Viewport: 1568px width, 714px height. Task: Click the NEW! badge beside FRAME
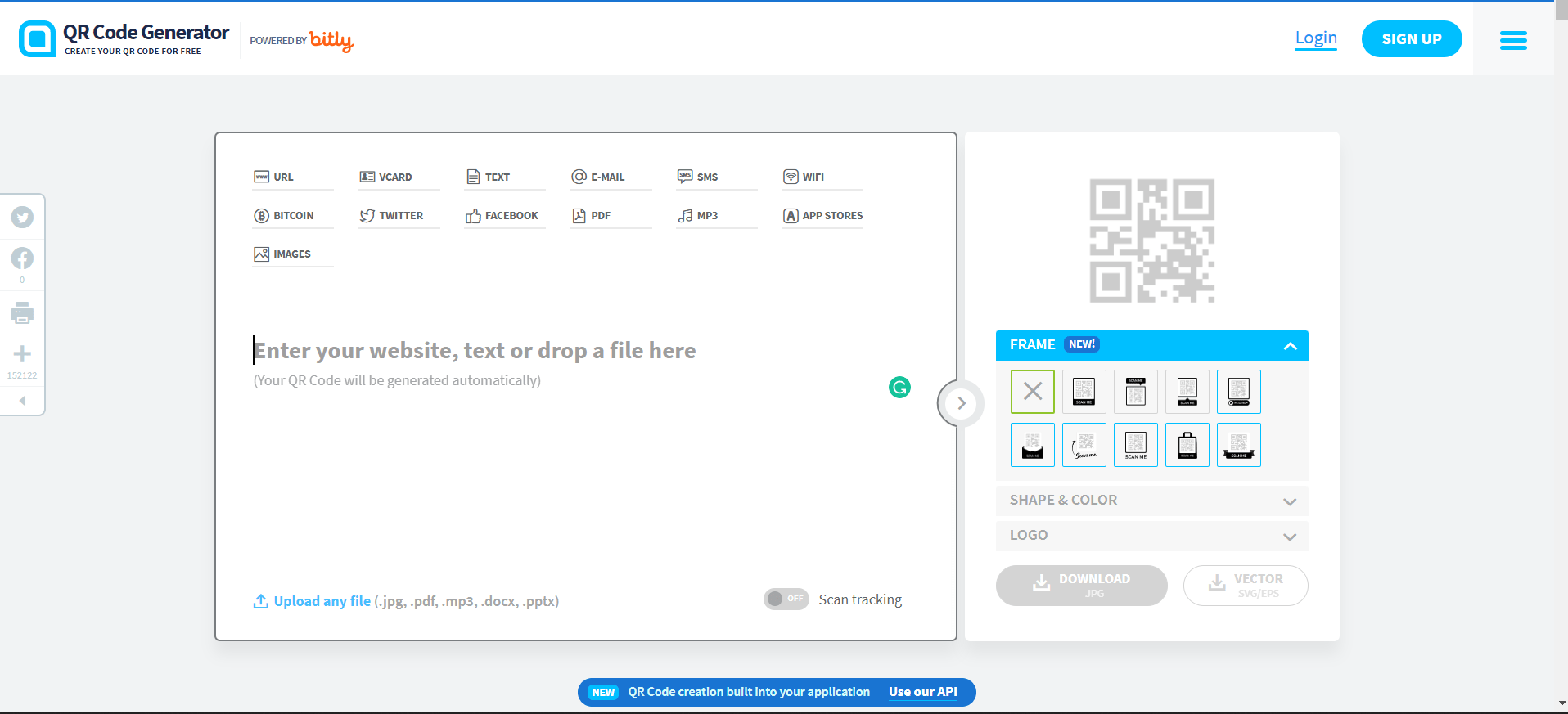pyautogui.click(x=1082, y=344)
